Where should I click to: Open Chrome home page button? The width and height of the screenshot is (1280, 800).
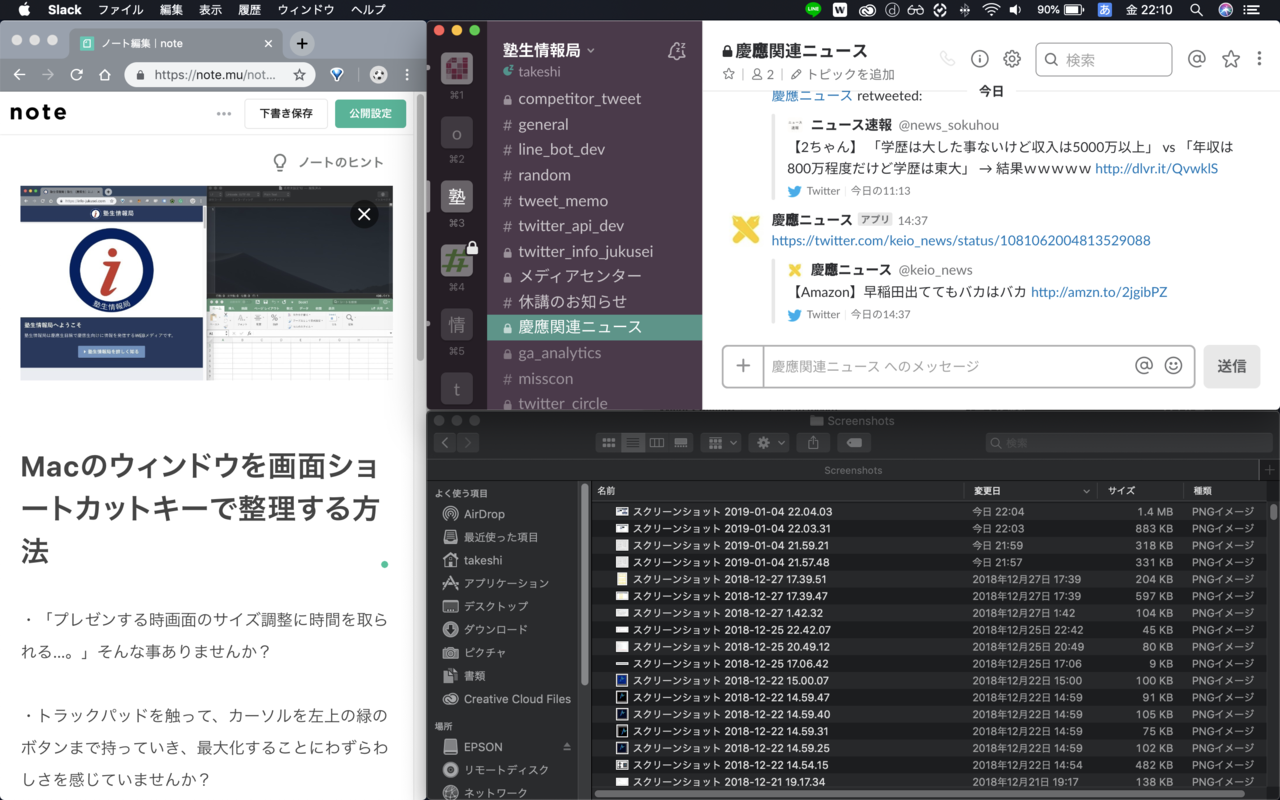click(105, 75)
